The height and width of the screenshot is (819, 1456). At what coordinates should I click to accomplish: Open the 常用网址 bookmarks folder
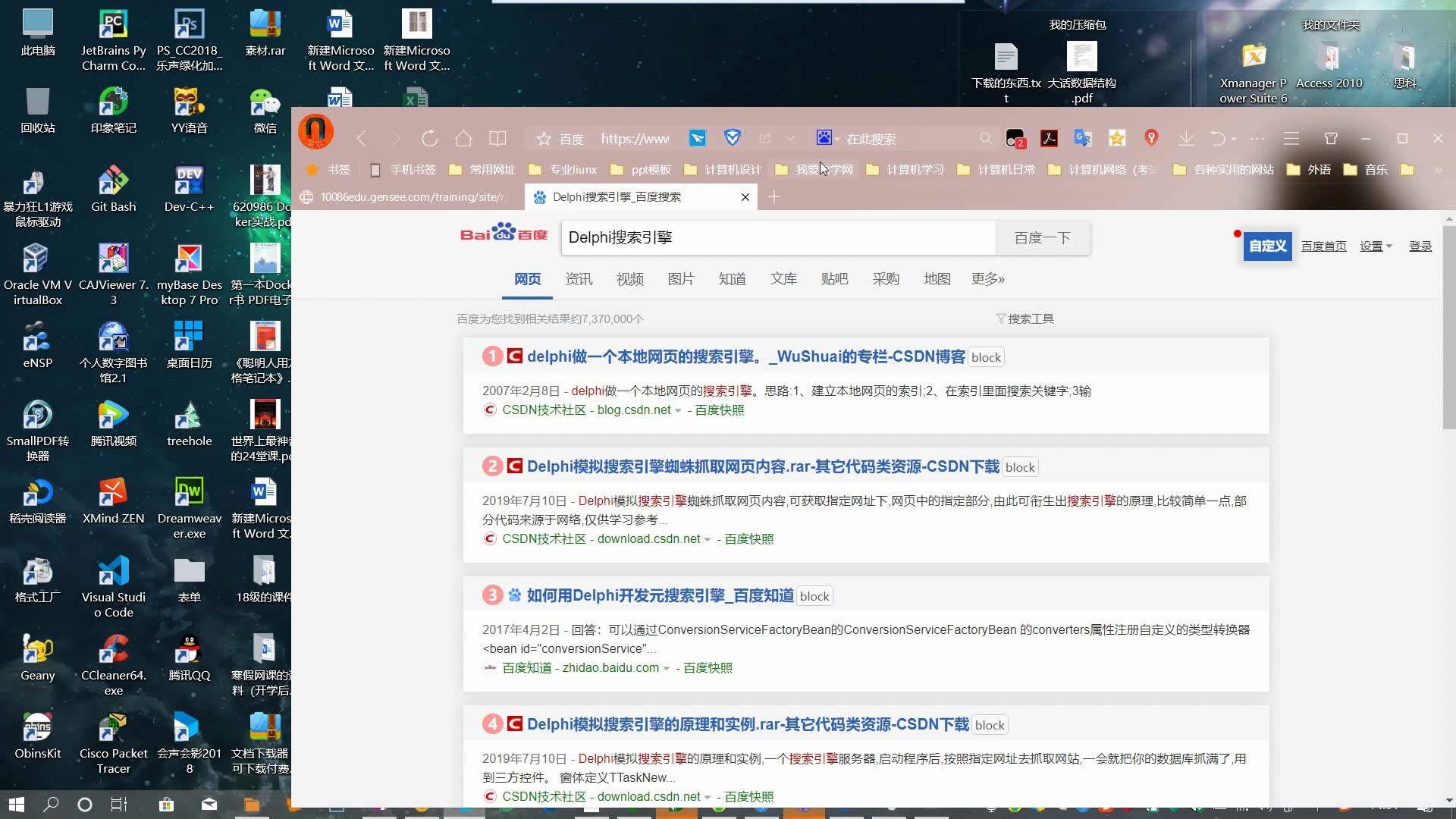pyautogui.click(x=482, y=170)
